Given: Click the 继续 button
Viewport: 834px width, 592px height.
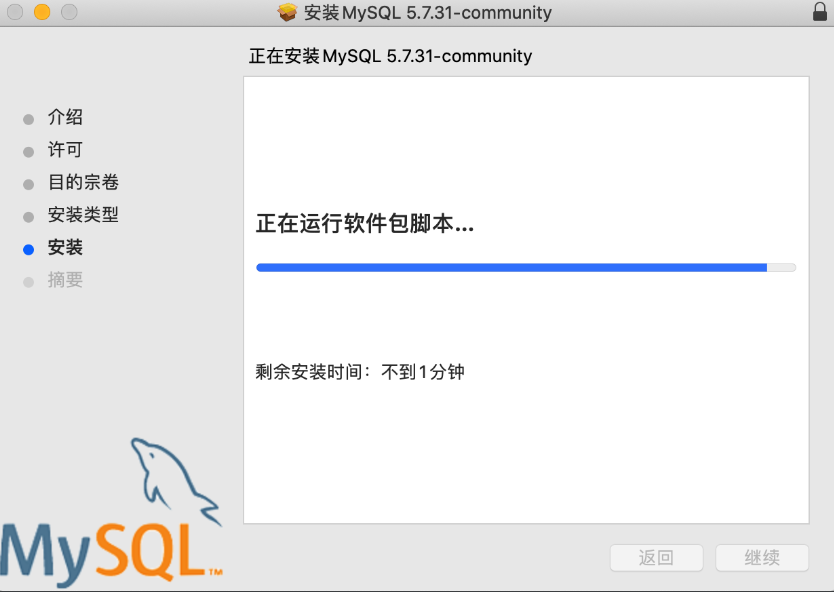Looking at the screenshot, I should point(762,557).
